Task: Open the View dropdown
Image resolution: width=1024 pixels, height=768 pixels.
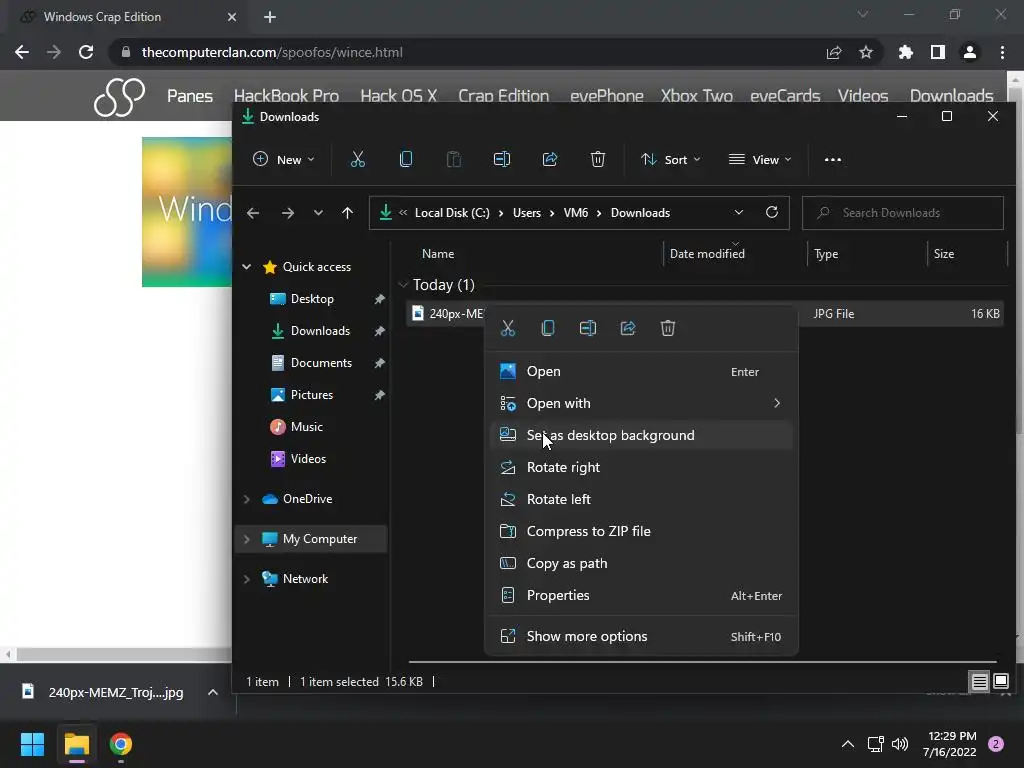Action: pyautogui.click(x=760, y=159)
